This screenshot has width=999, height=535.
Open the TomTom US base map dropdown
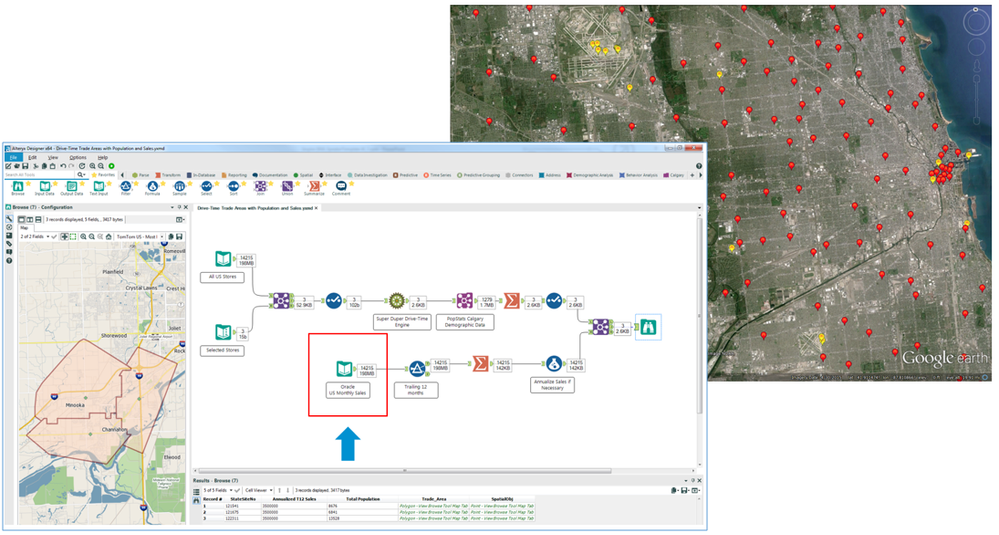(140, 236)
